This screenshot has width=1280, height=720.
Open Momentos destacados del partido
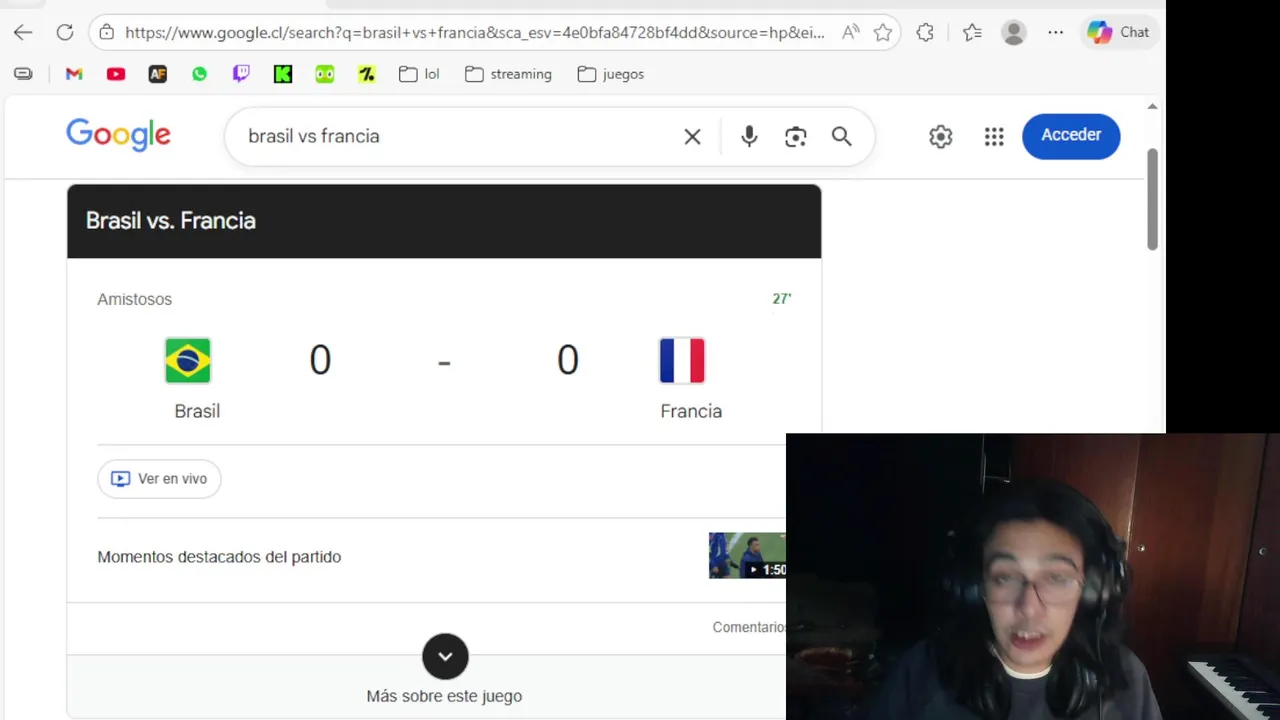(x=219, y=557)
